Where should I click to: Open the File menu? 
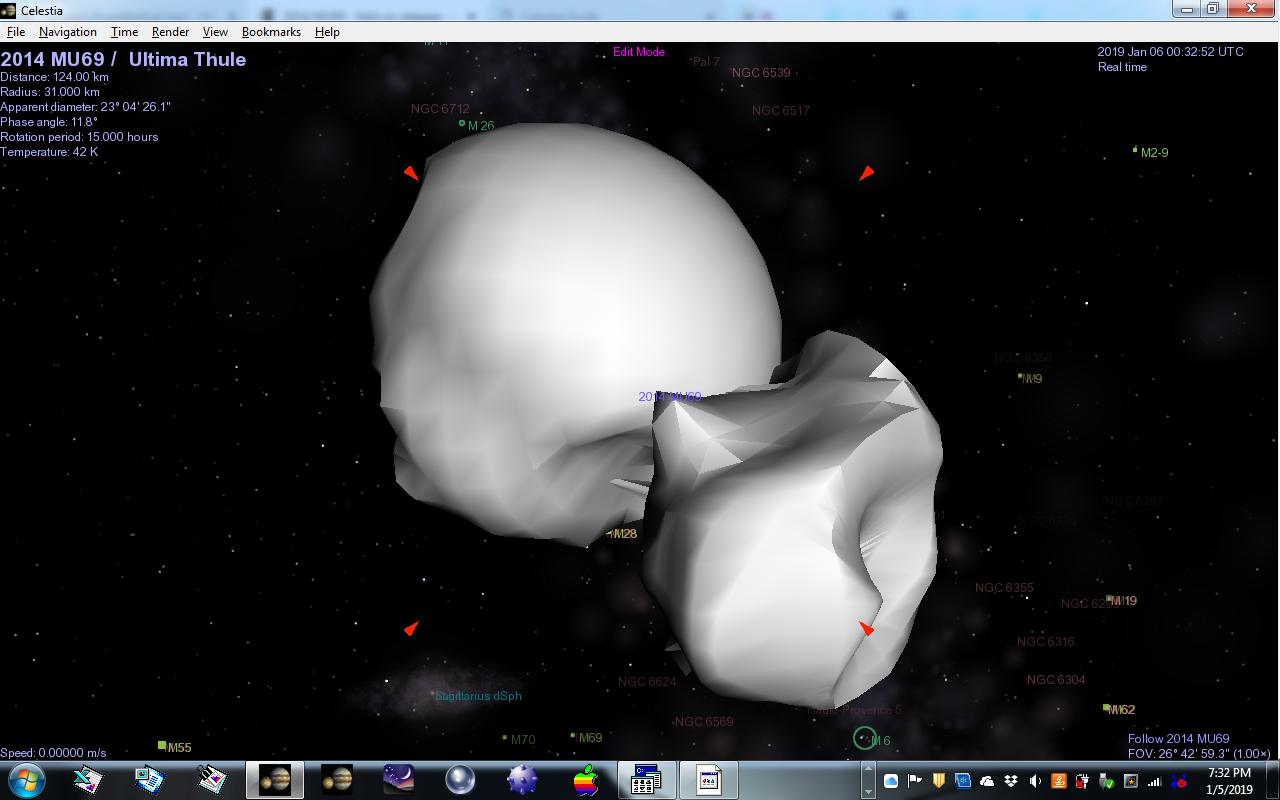(x=16, y=32)
